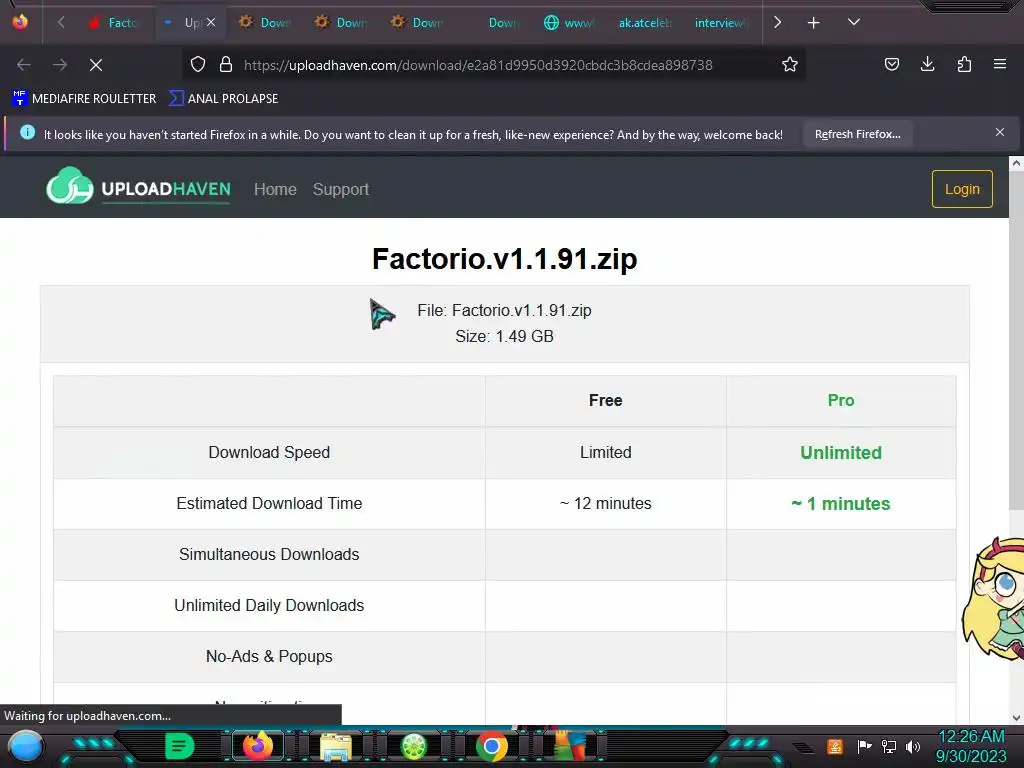The image size is (1024, 768).
Task: Open the Downloads panel
Action: pyautogui.click(x=927, y=64)
